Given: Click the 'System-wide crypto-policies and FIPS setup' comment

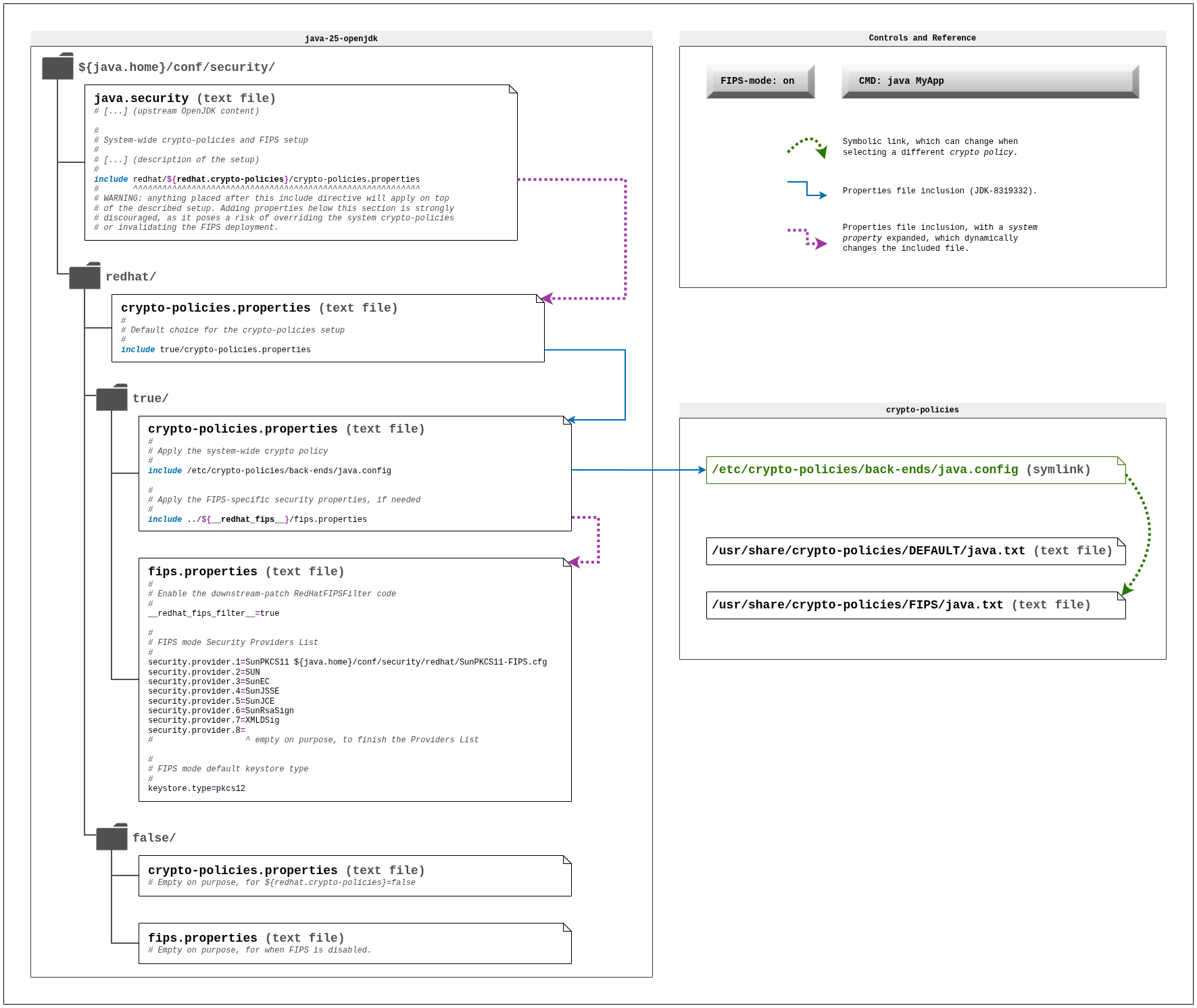Looking at the screenshot, I should click(201, 141).
